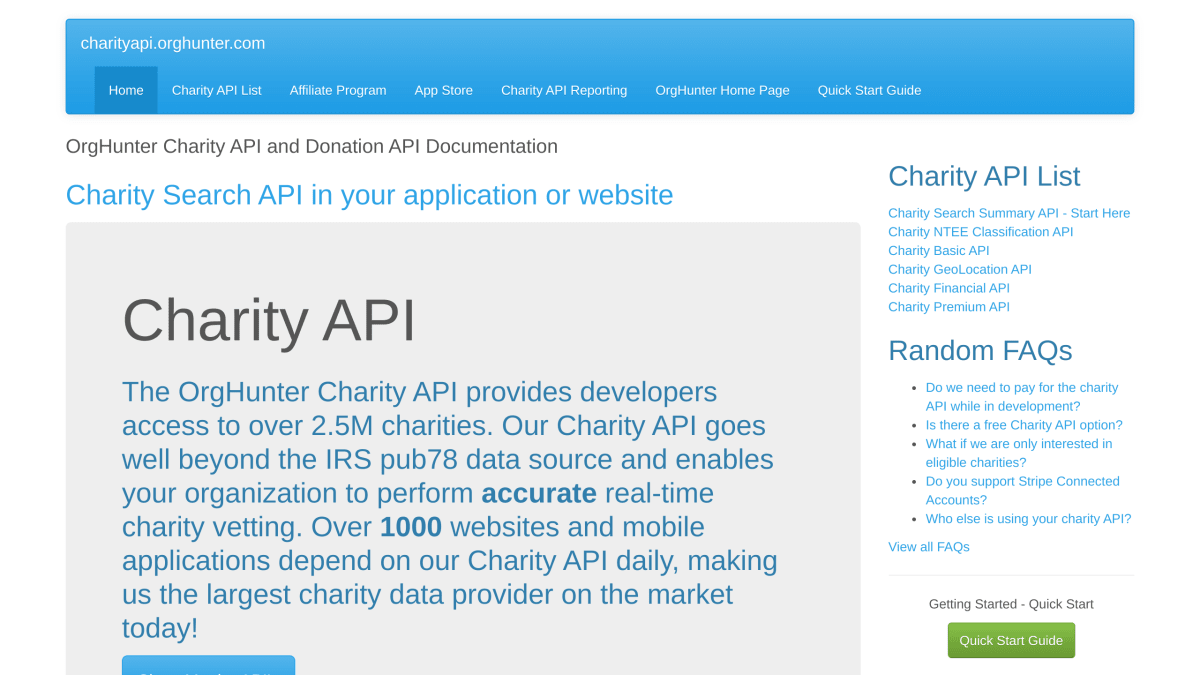Viewport: 1200px width, 675px height.
Task: Open FAQ about paying during development
Action: (x=1022, y=397)
